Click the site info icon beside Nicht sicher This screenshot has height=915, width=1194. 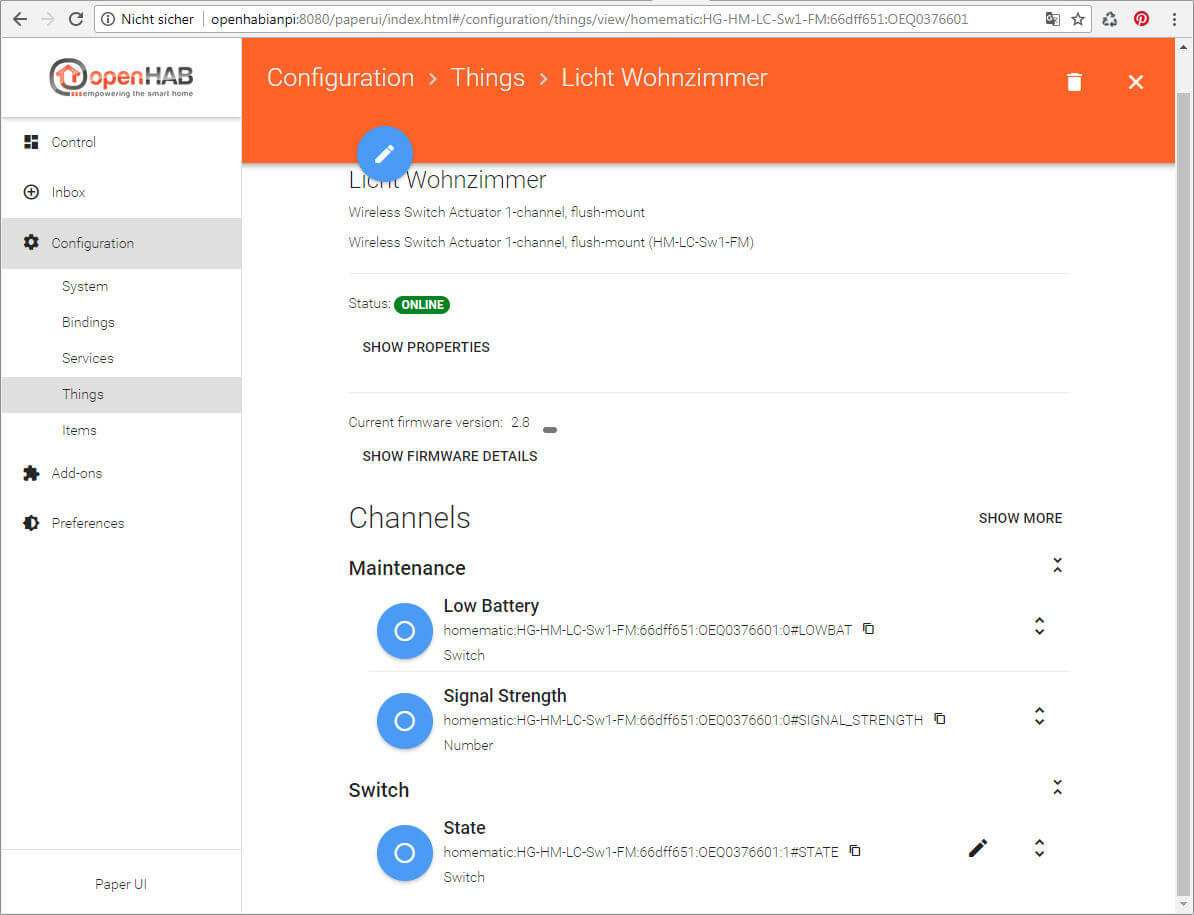tap(108, 19)
